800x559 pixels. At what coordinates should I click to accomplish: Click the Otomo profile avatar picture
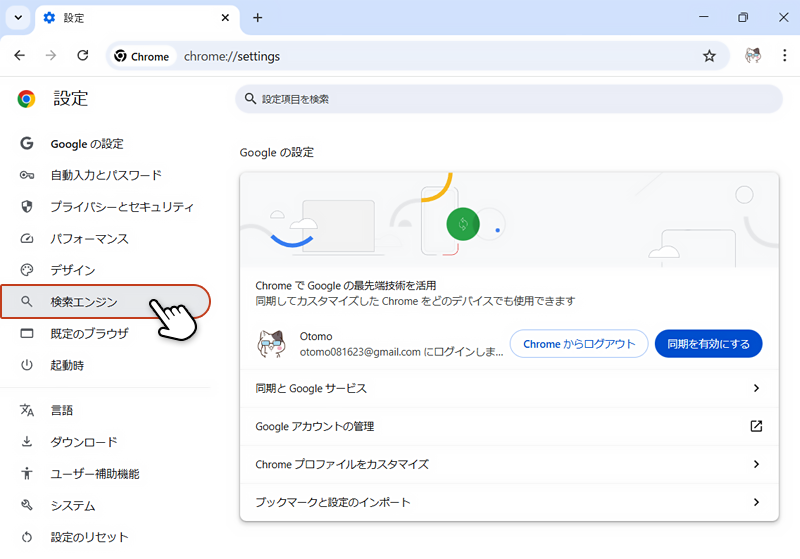point(271,344)
